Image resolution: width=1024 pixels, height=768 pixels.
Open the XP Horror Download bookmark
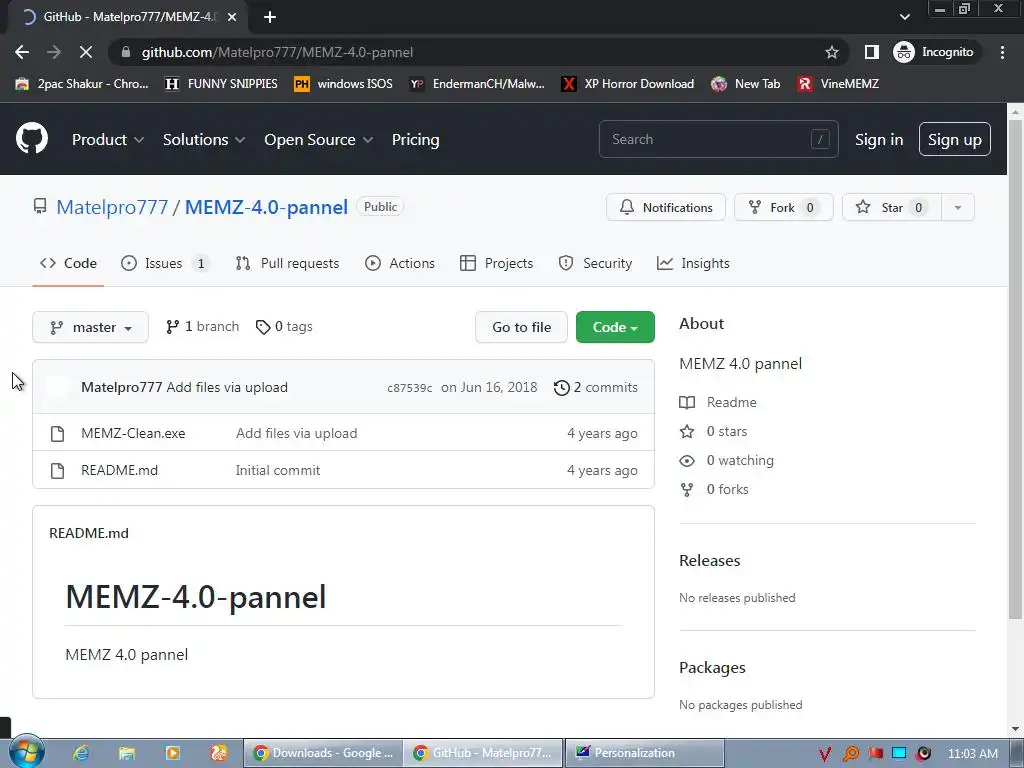pos(628,84)
